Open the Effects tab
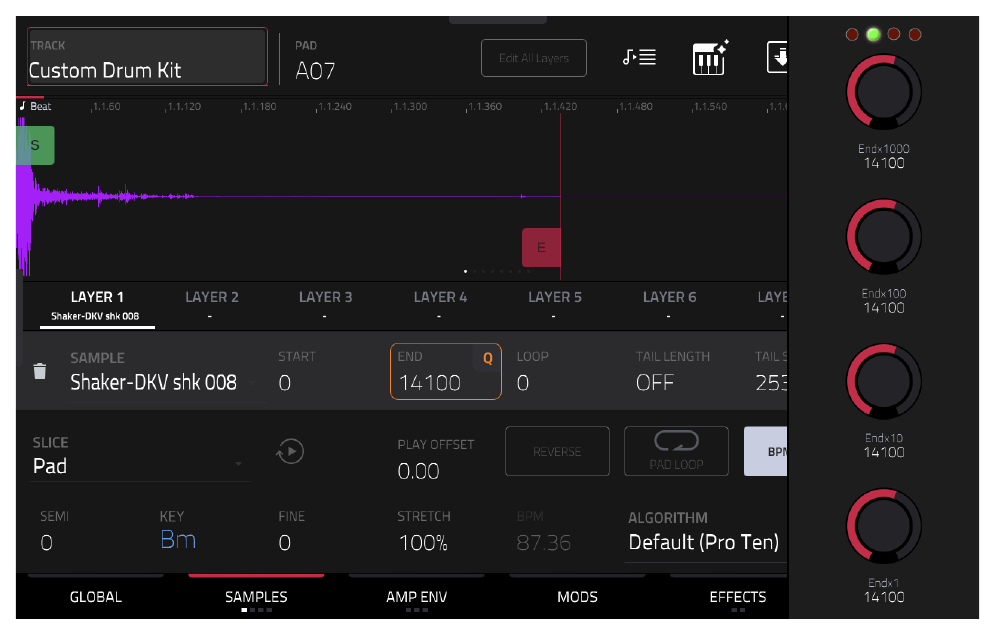Image resolution: width=996 pixels, height=636 pixels. (737, 597)
